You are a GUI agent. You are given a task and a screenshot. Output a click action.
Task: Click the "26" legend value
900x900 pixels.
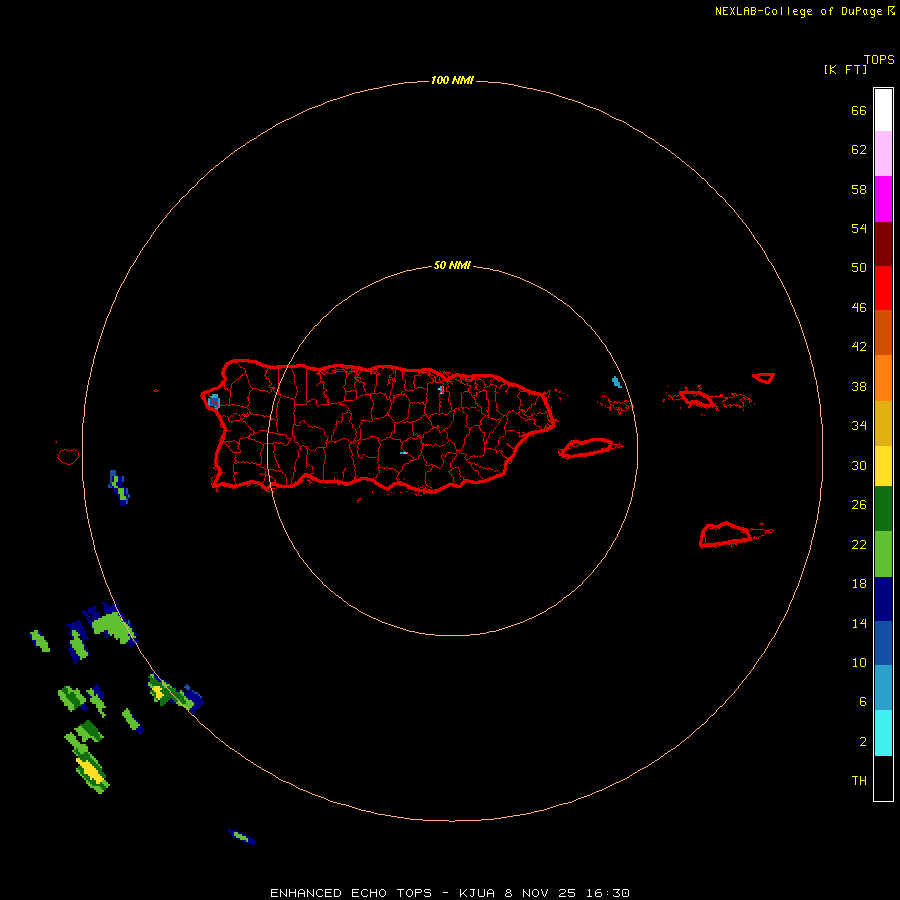[x=859, y=505]
